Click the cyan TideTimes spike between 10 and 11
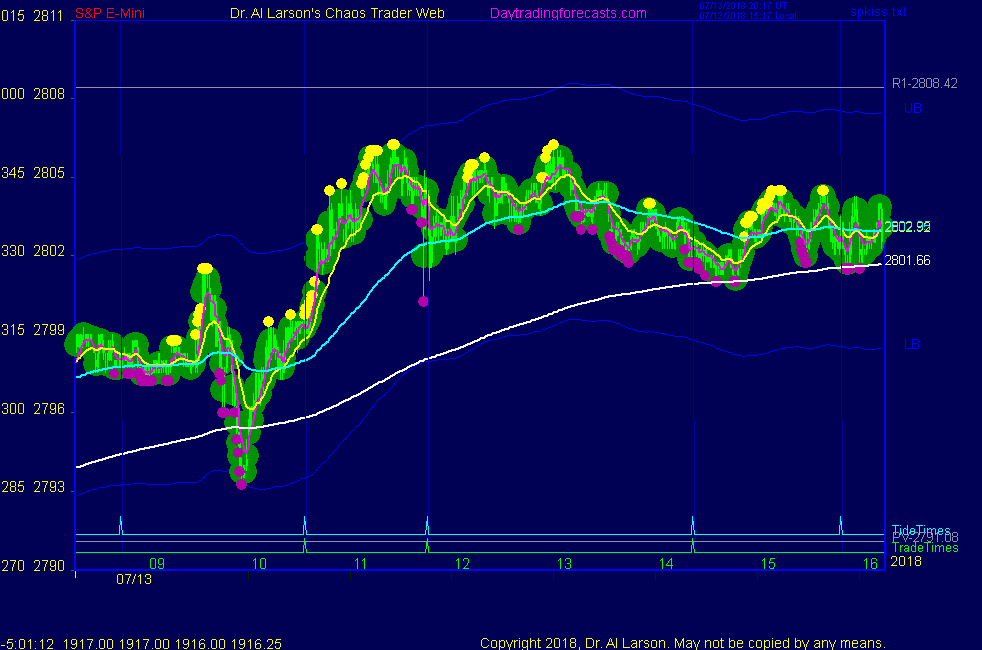 [304, 525]
